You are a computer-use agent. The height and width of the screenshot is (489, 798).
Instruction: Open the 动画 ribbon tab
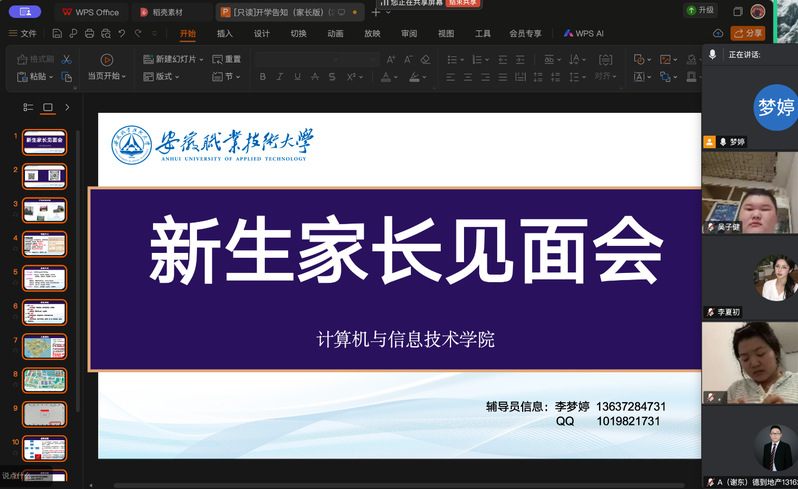click(335, 33)
